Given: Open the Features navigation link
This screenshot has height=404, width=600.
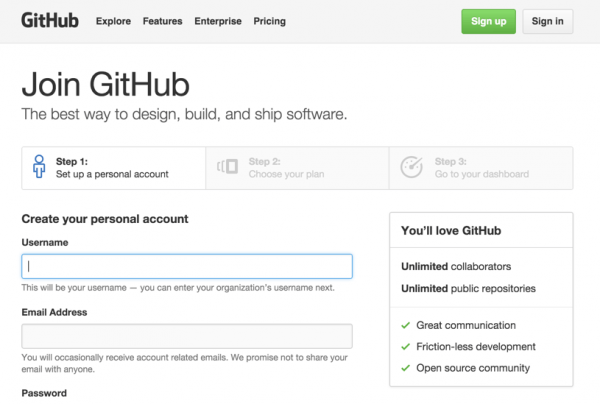Looking at the screenshot, I should 162,21.
